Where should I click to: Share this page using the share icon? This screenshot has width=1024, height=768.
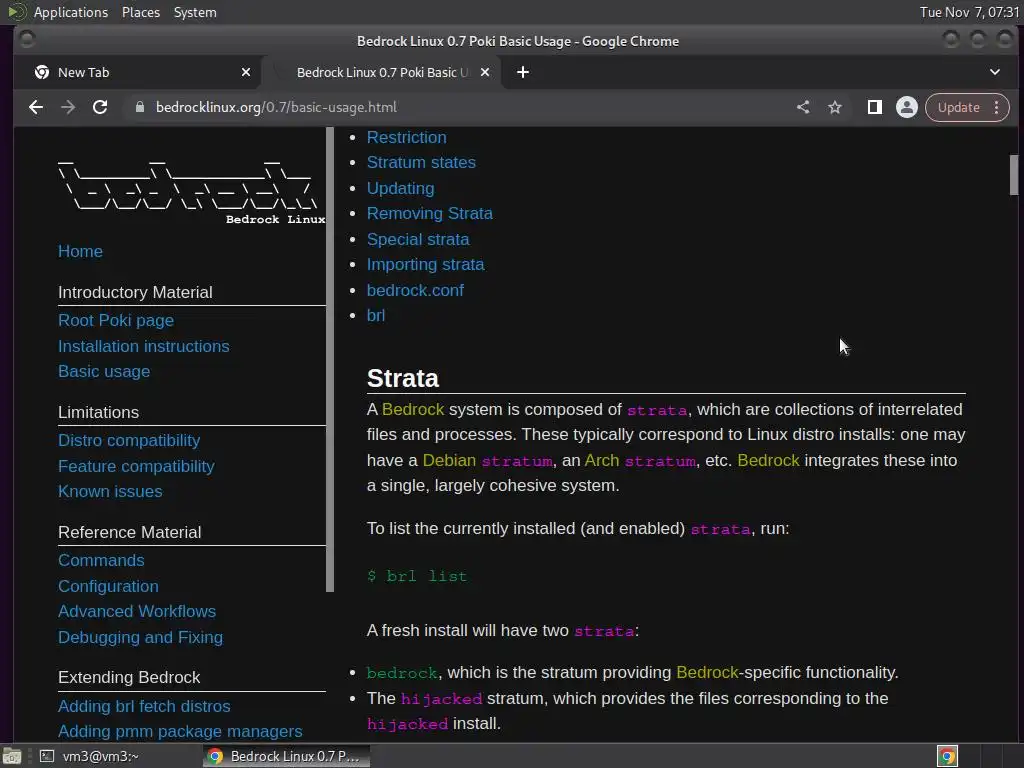tap(803, 107)
